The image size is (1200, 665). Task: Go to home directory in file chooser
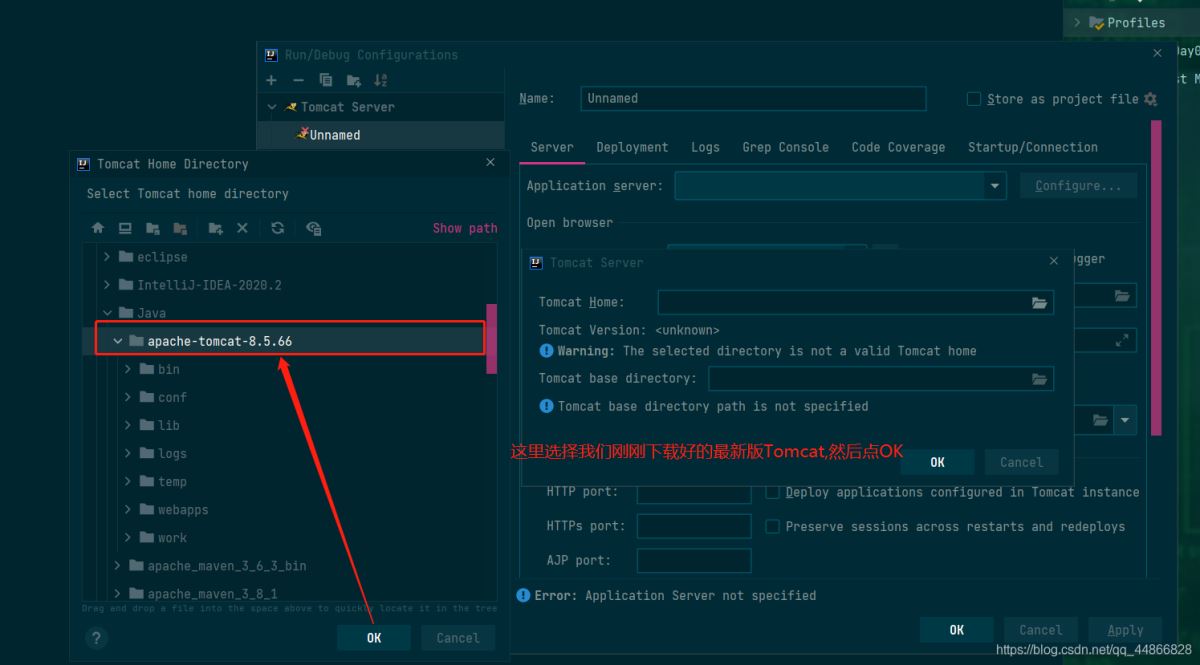pyautogui.click(x=98, y=228)
